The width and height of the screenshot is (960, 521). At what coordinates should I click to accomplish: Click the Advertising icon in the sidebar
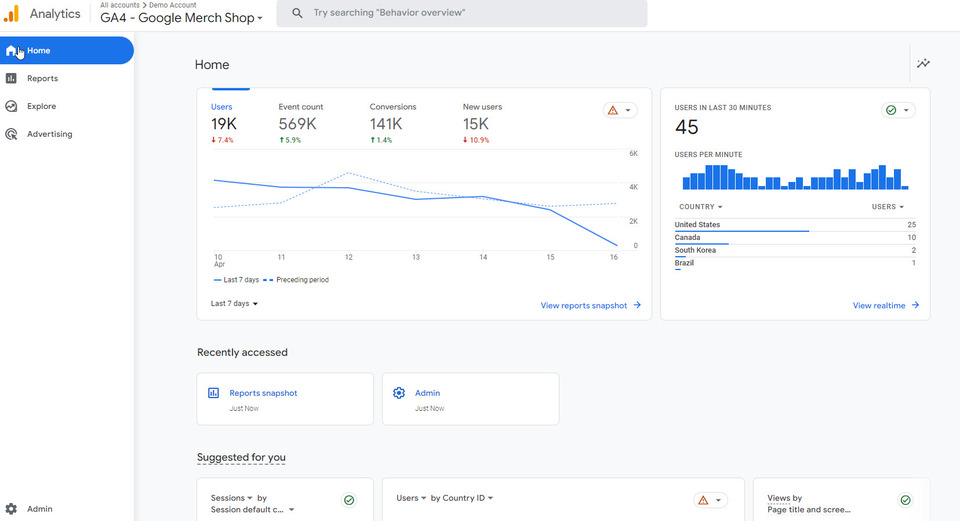(12, 134)
